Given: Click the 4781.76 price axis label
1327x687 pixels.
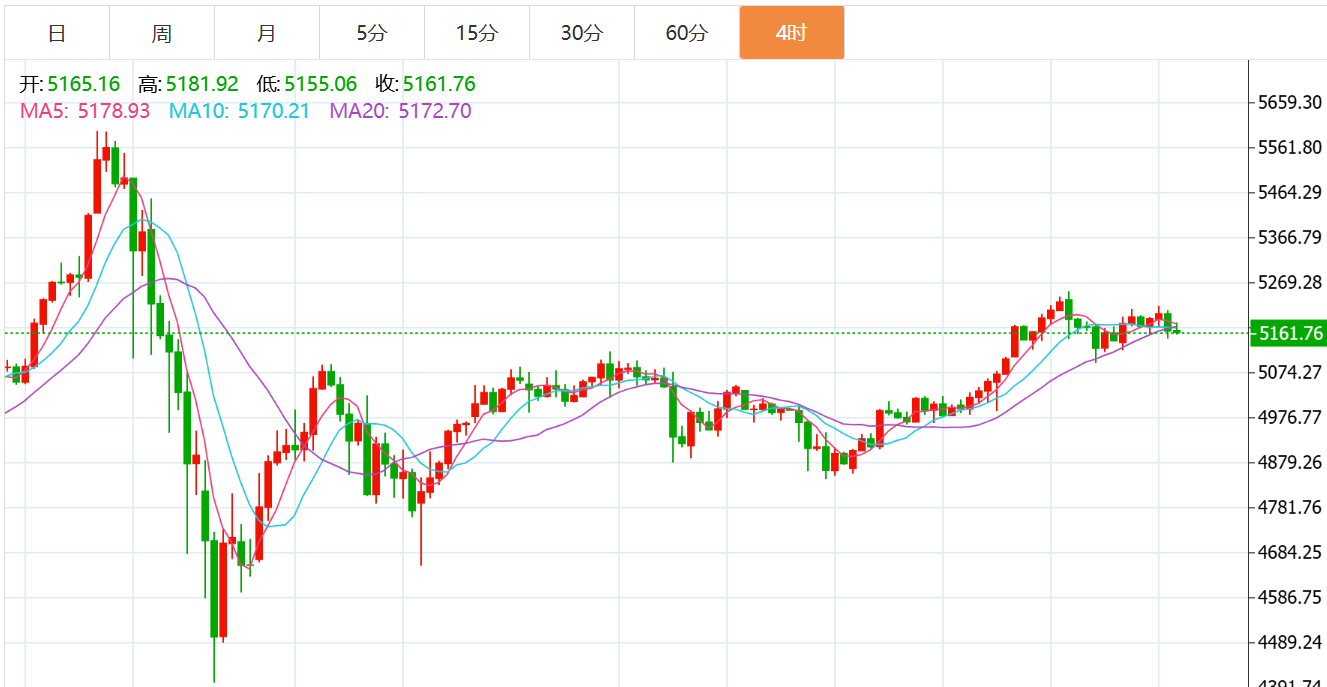Looking at the screenshot, I should click(1291, 508).
